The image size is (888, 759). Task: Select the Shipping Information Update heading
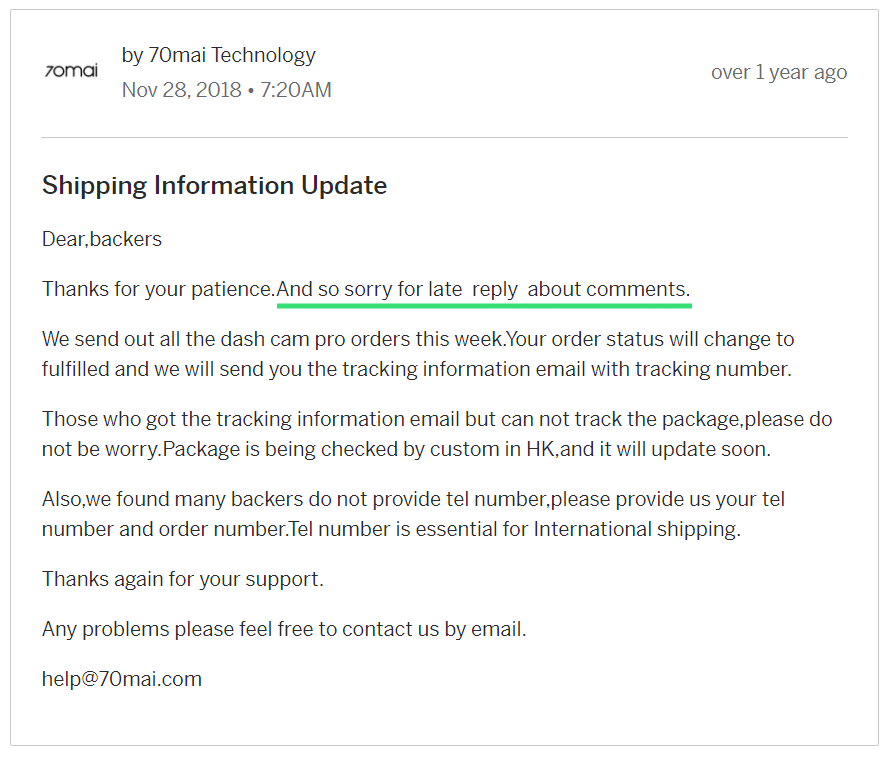click(x=215, y=185)
